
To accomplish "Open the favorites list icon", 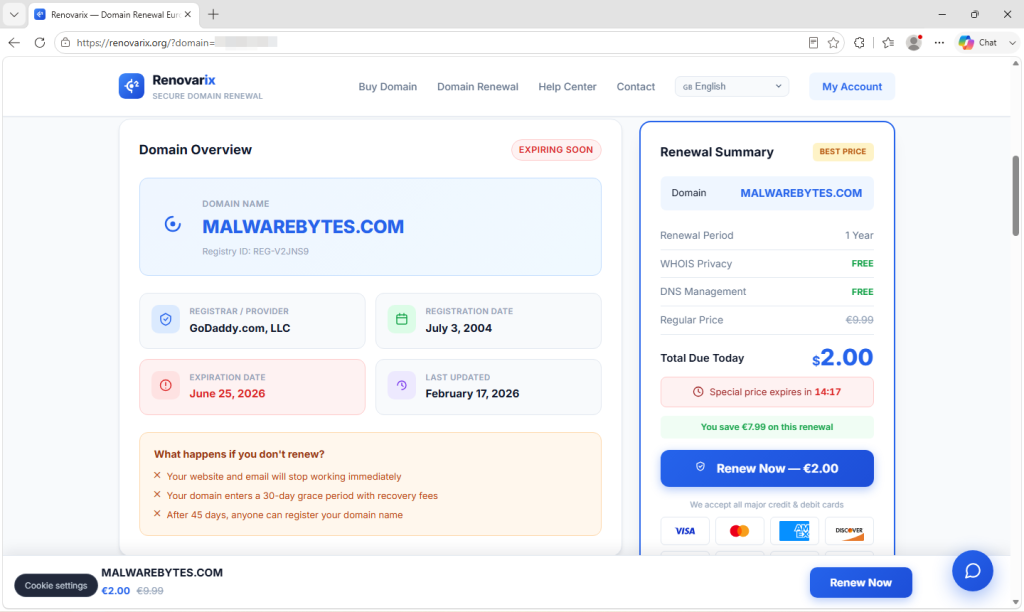I will pyautogui.click(x=888, y=42).
